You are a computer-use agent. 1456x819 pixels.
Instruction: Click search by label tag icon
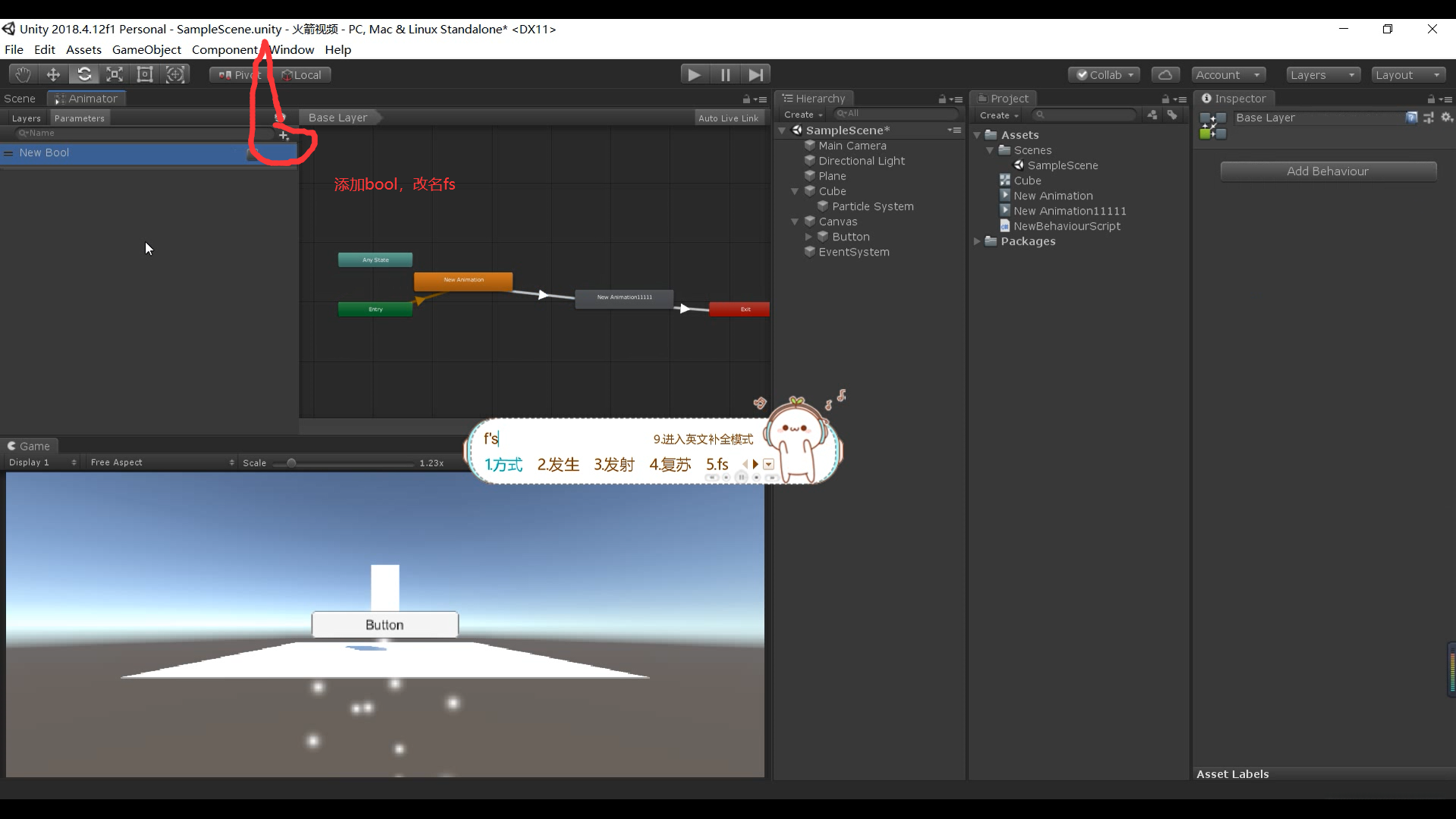[x=1172, y=115]
